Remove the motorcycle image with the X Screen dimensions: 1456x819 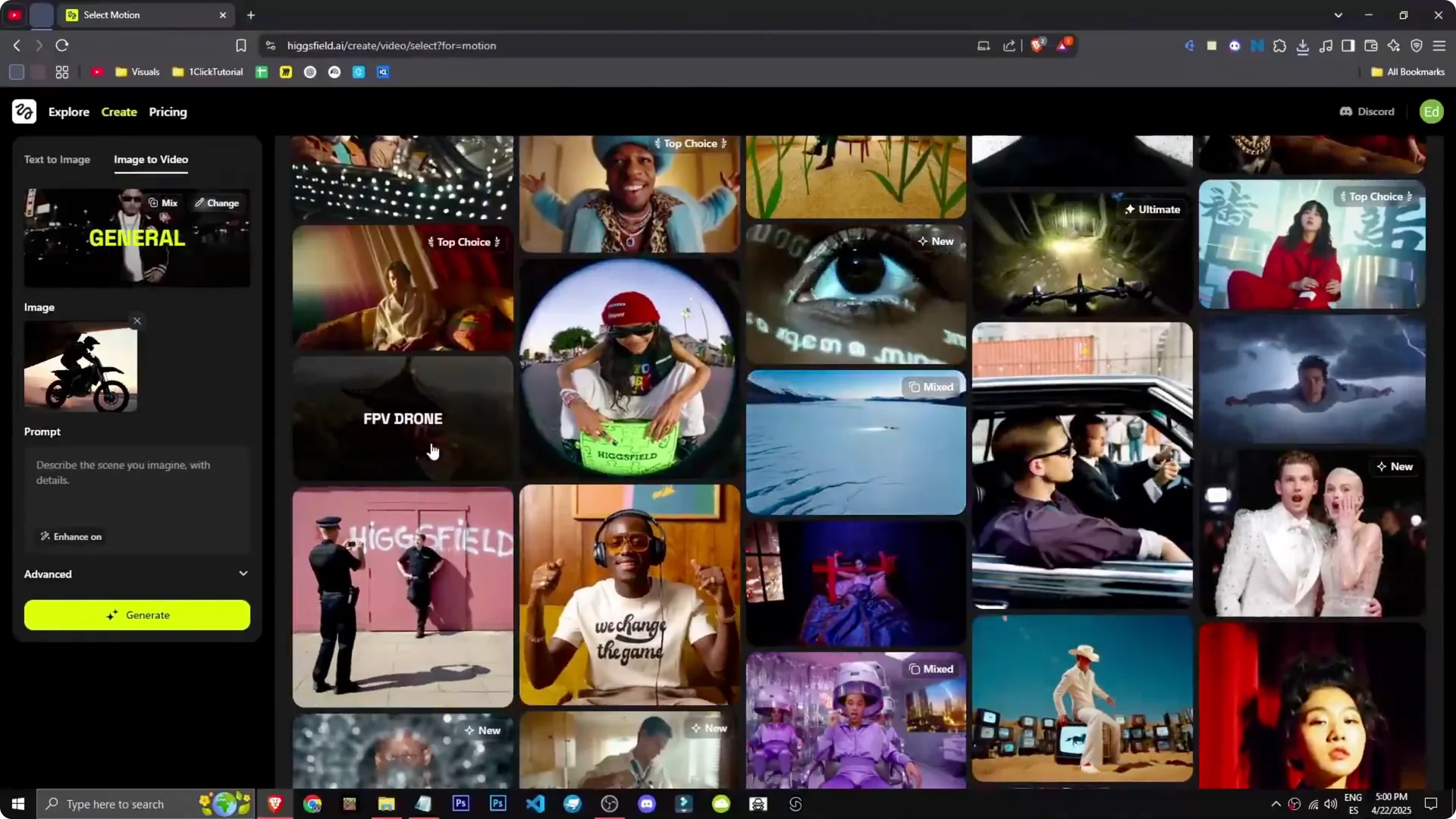coord(137,321)
